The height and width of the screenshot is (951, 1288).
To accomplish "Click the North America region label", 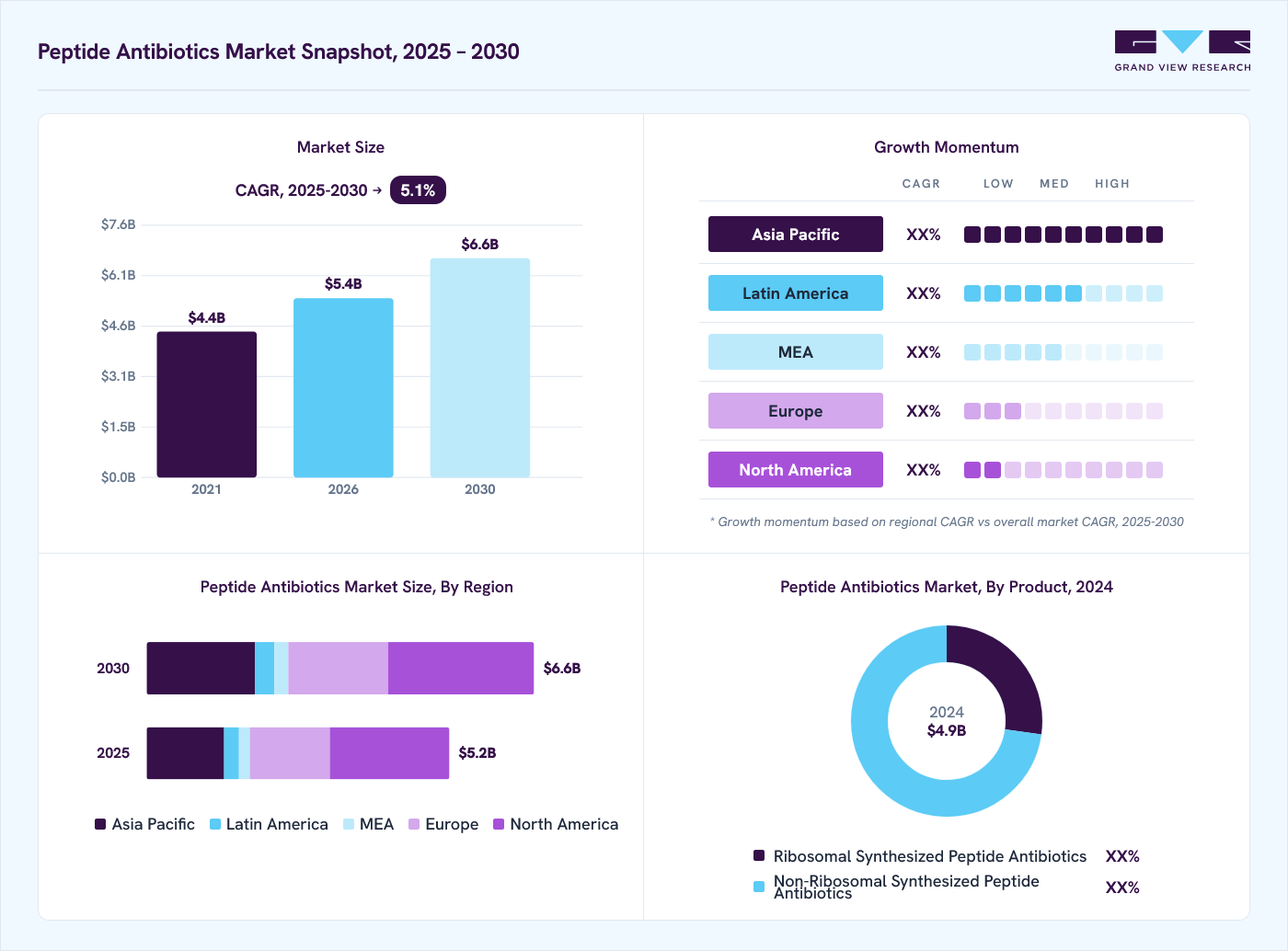I will (x=796, y=470).
